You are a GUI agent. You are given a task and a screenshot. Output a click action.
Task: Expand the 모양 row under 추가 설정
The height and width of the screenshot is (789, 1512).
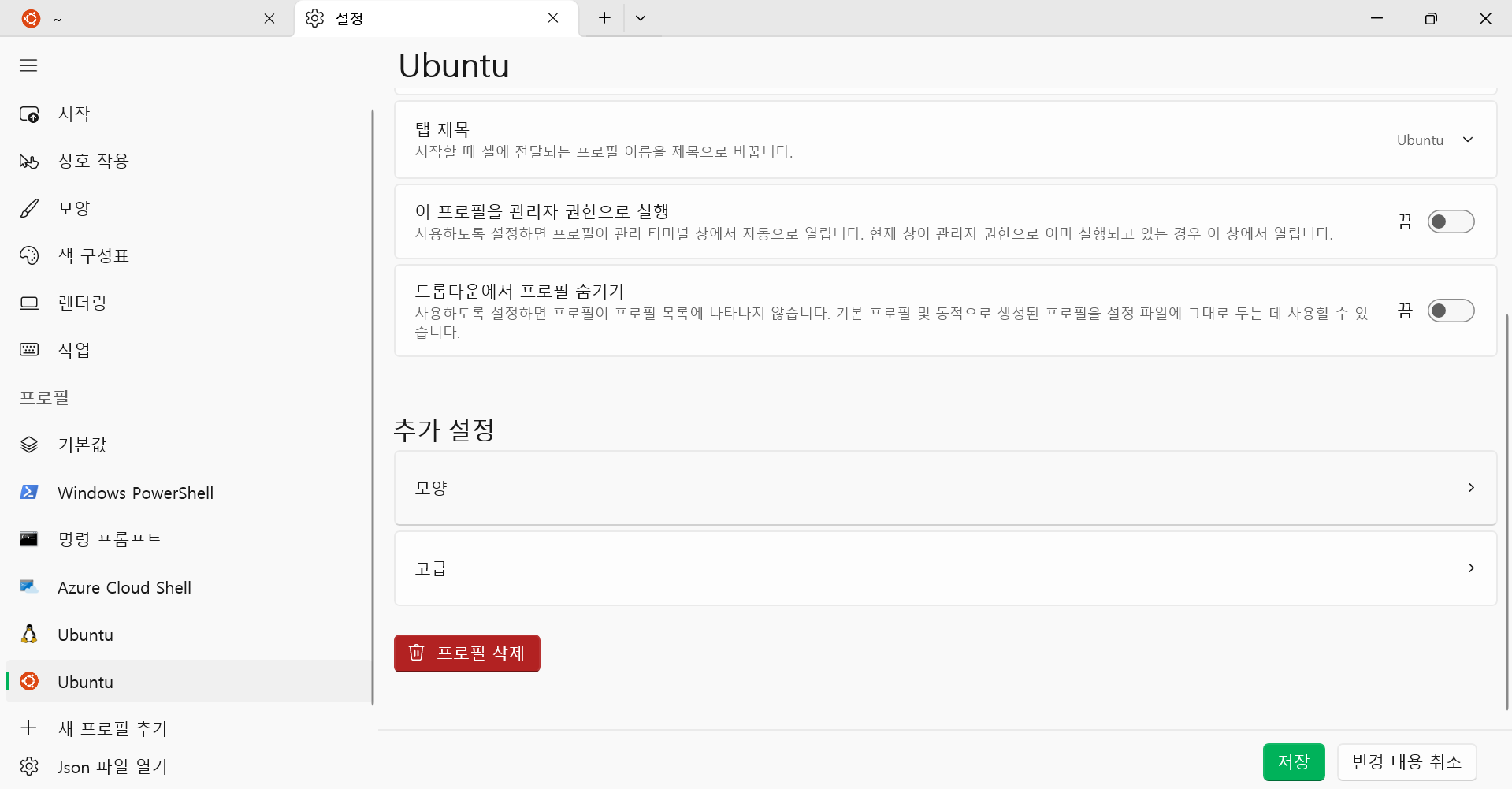(x=945, y=488)
